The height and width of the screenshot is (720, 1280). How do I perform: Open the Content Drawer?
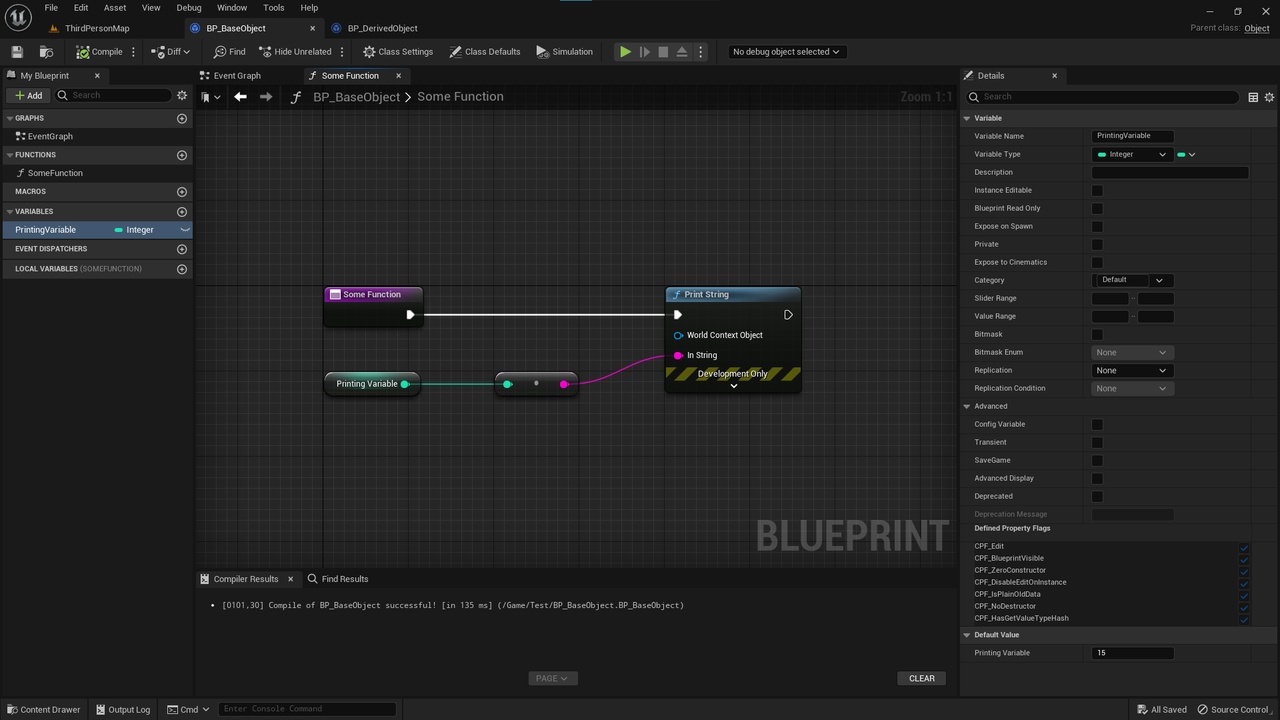pos(43,710)
